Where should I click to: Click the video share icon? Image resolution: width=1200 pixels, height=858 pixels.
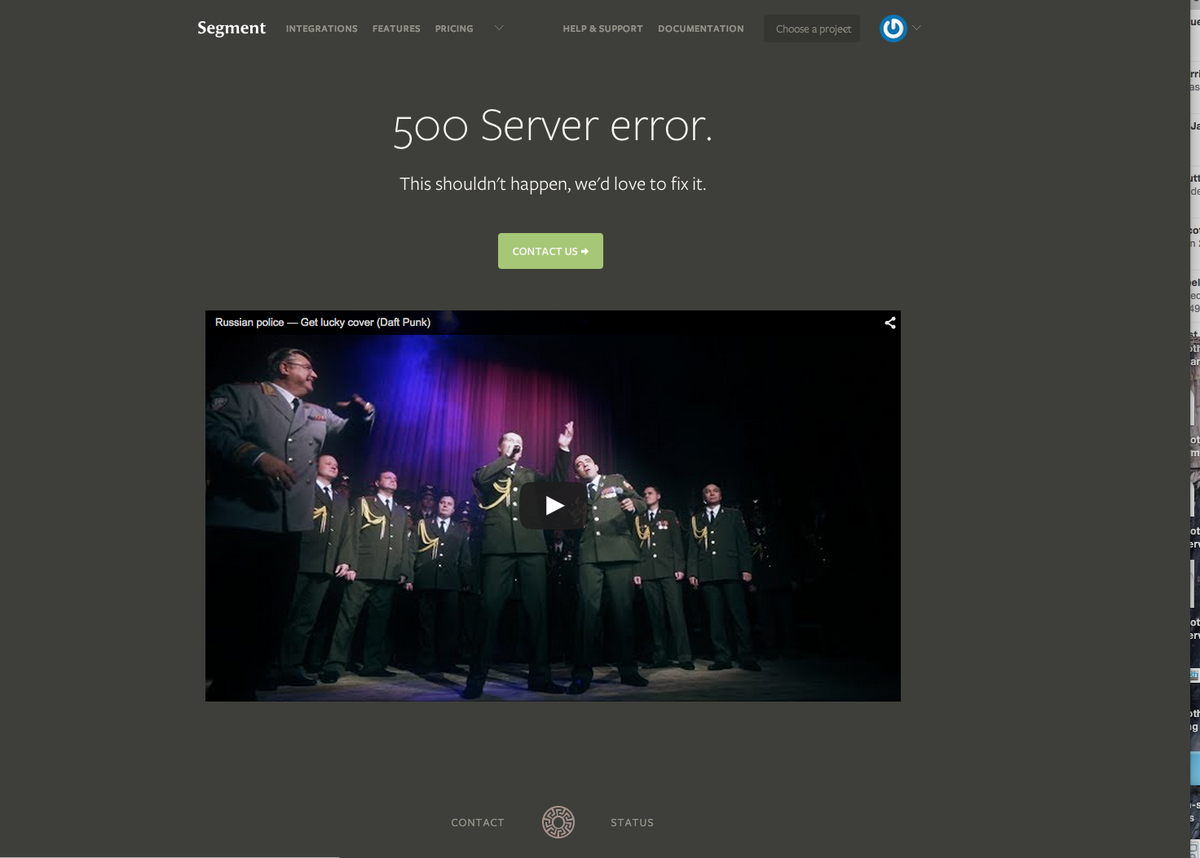point(890,322)
